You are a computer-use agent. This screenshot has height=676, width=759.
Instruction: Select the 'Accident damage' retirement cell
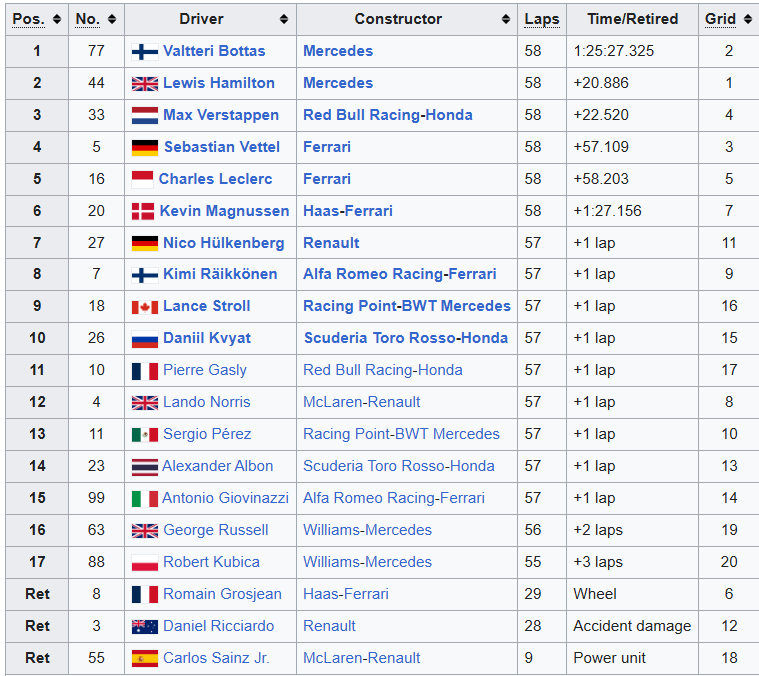[632, 626]
